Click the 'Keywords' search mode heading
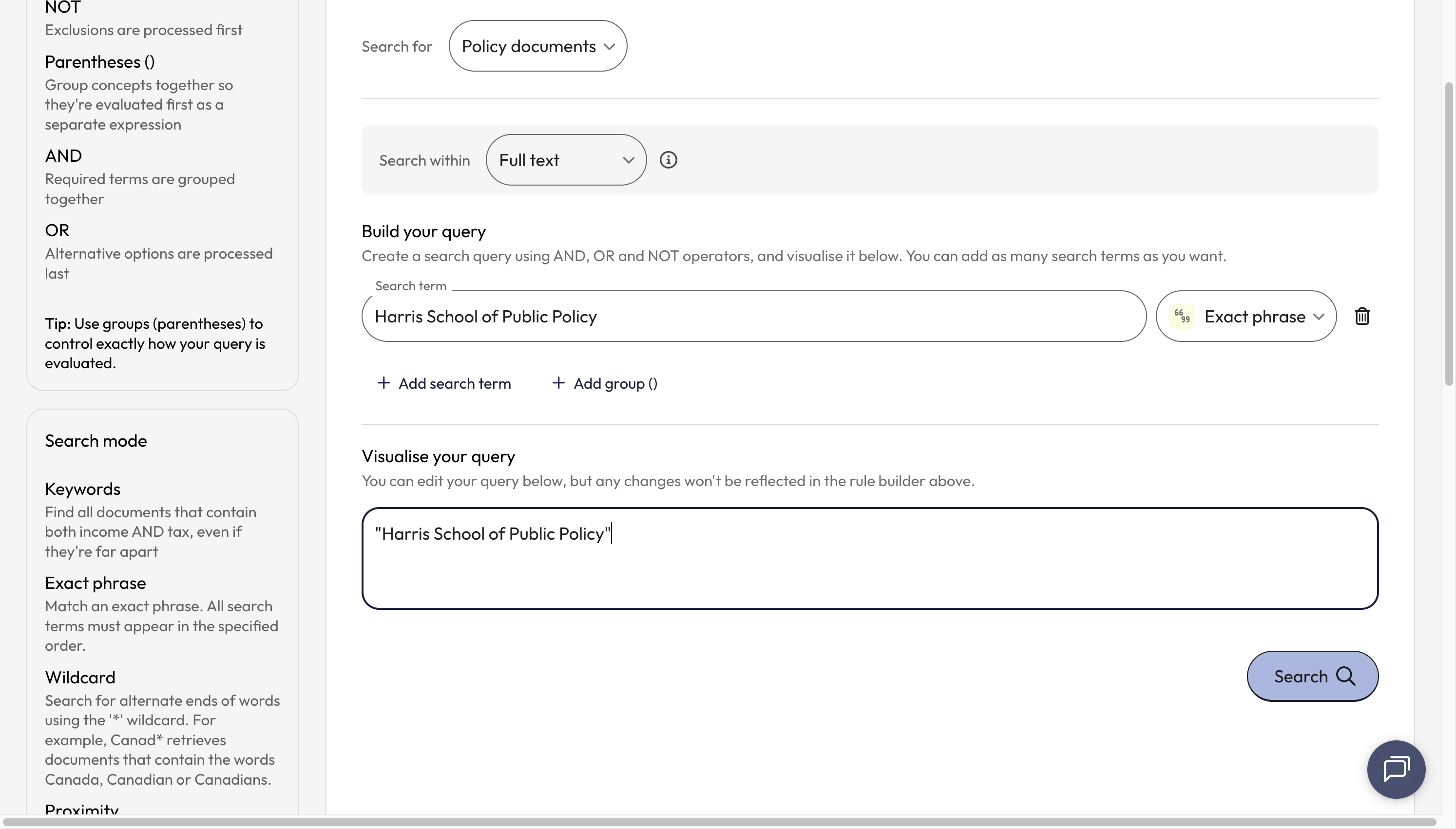This screenshot has height=829, width=1456. [x=82, y=489]
